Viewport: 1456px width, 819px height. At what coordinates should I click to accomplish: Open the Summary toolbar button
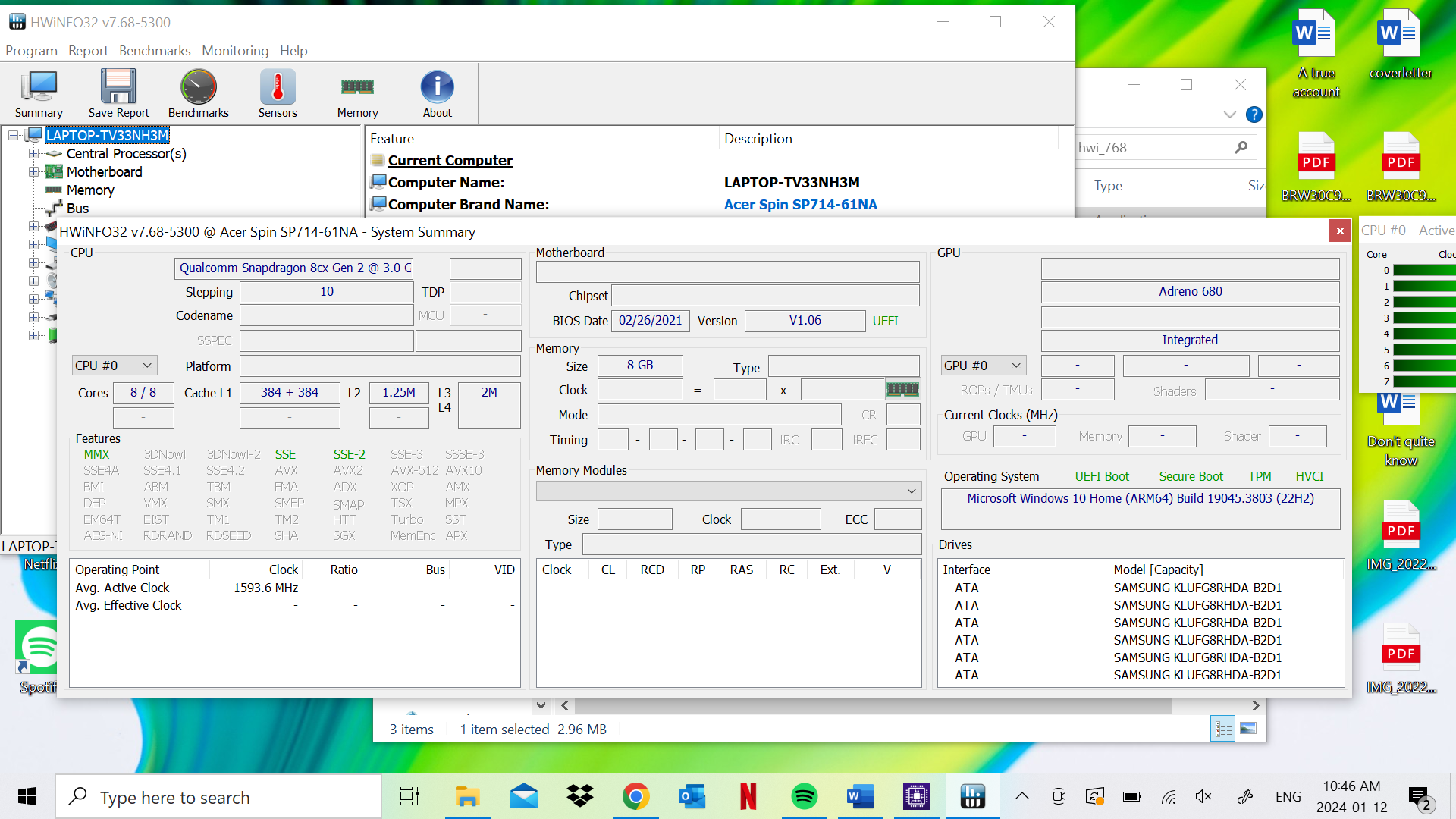pos(39,93)
